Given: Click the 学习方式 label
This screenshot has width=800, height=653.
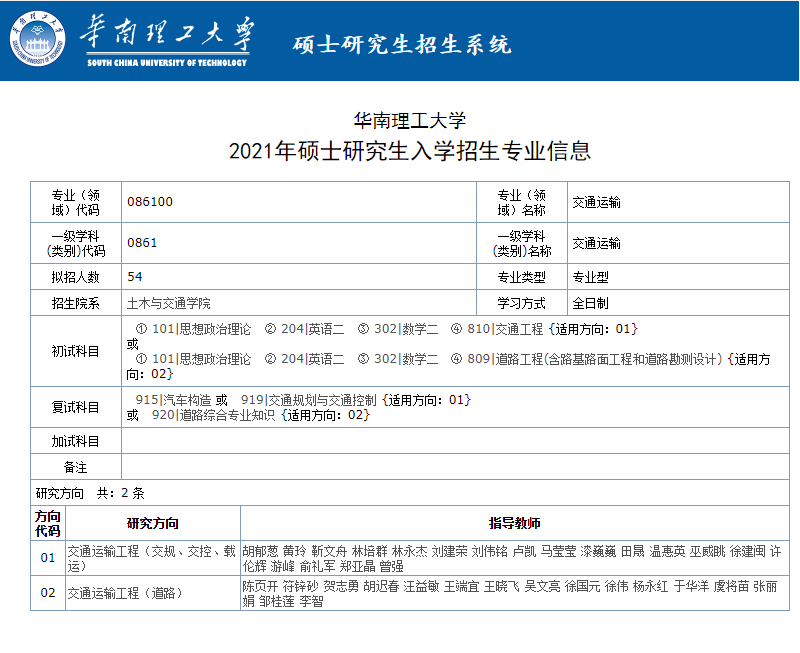Looking at the screenshot, I should click(x=521, y=303).
